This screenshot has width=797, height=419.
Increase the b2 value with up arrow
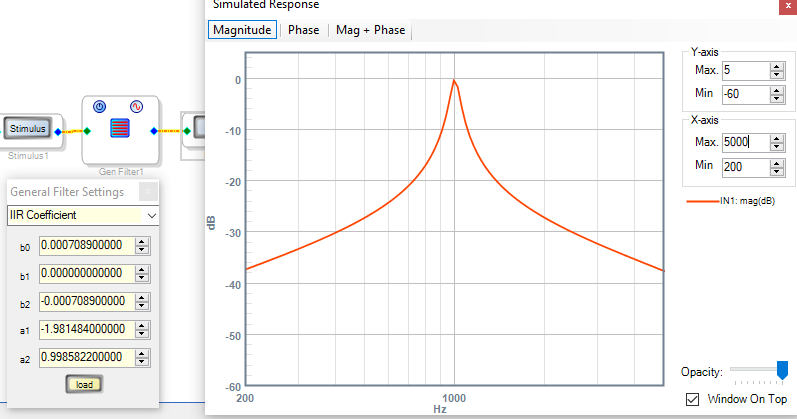click(142, 297)
